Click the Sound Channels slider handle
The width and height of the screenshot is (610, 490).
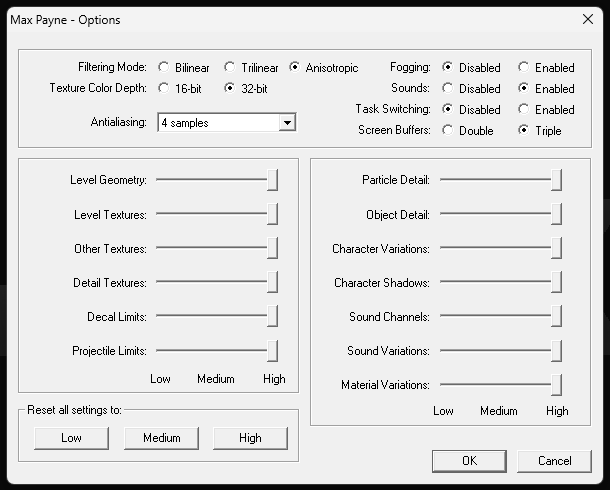[x=556, y=316]
